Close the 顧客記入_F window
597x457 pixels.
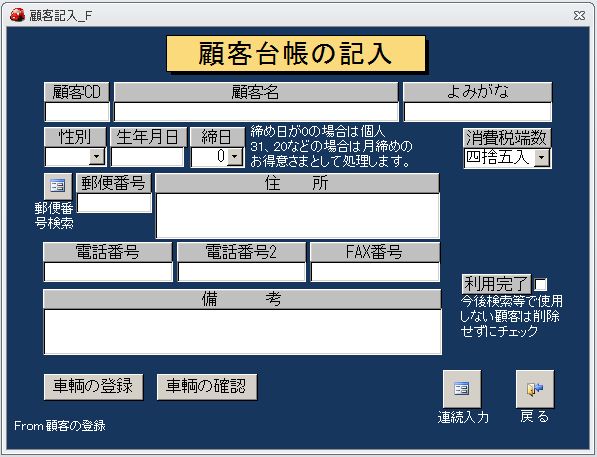click(579, 16)
